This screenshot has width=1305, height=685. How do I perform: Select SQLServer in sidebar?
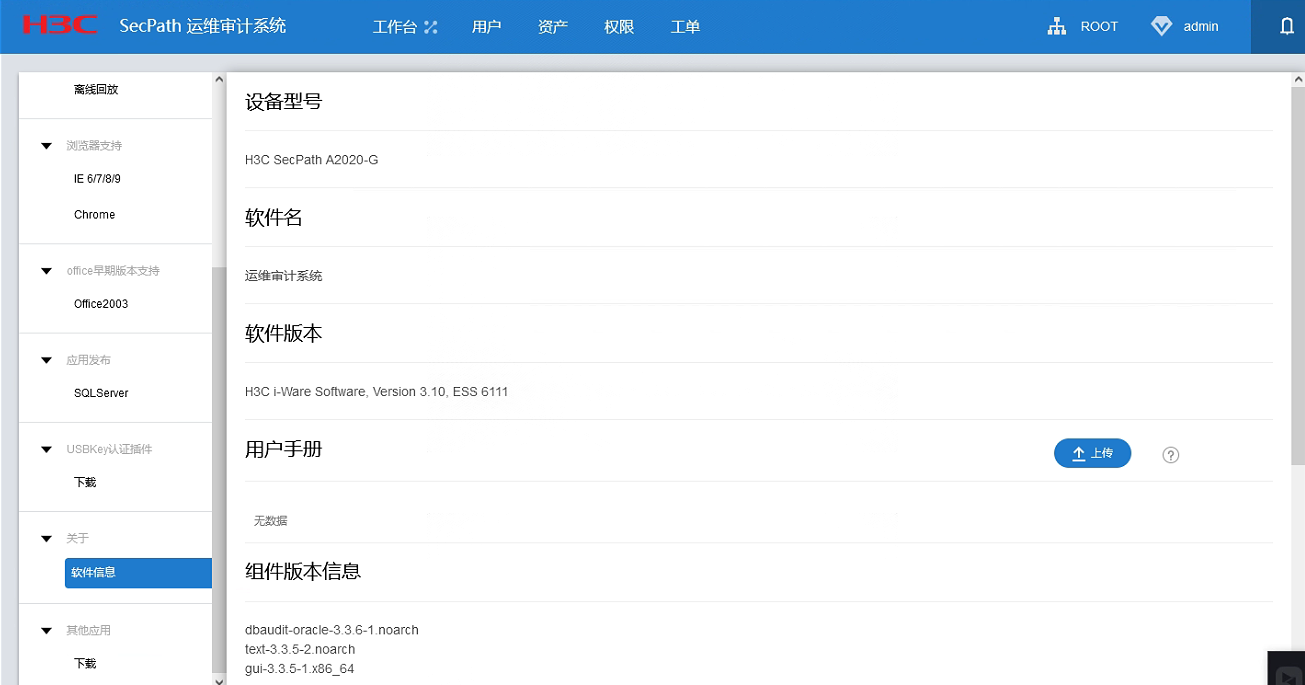(x=101, y=393)
